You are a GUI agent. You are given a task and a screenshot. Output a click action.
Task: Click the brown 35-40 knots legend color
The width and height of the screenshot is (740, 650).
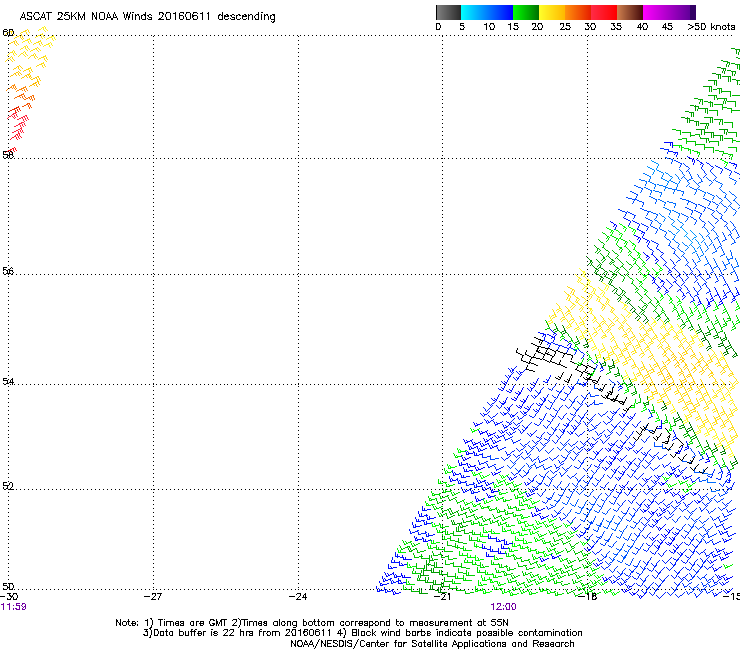(x=630, y=12)
